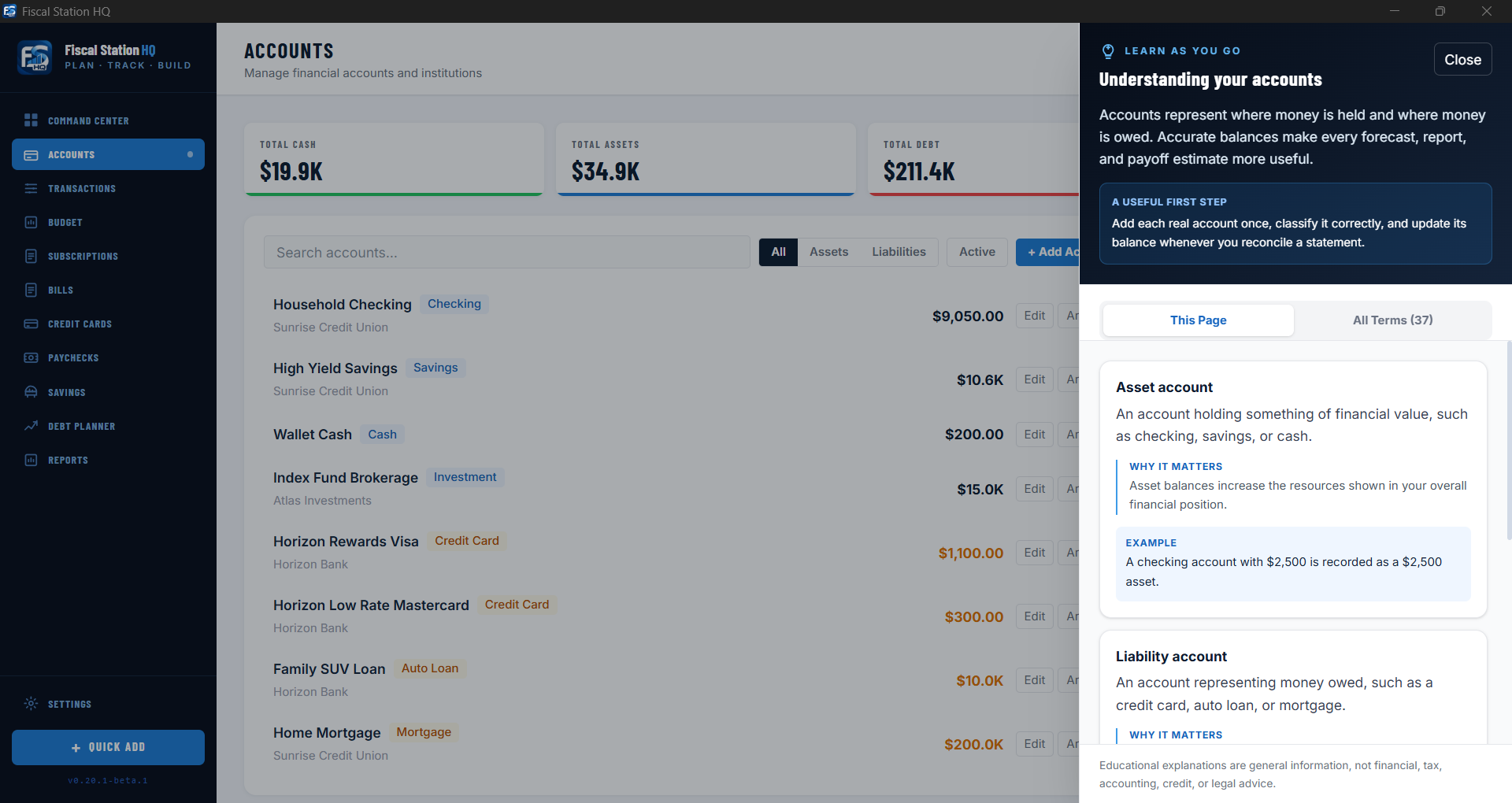Click the Bills document icon
The height and width of the screenshot is (803, 1512).
[31, 290]
